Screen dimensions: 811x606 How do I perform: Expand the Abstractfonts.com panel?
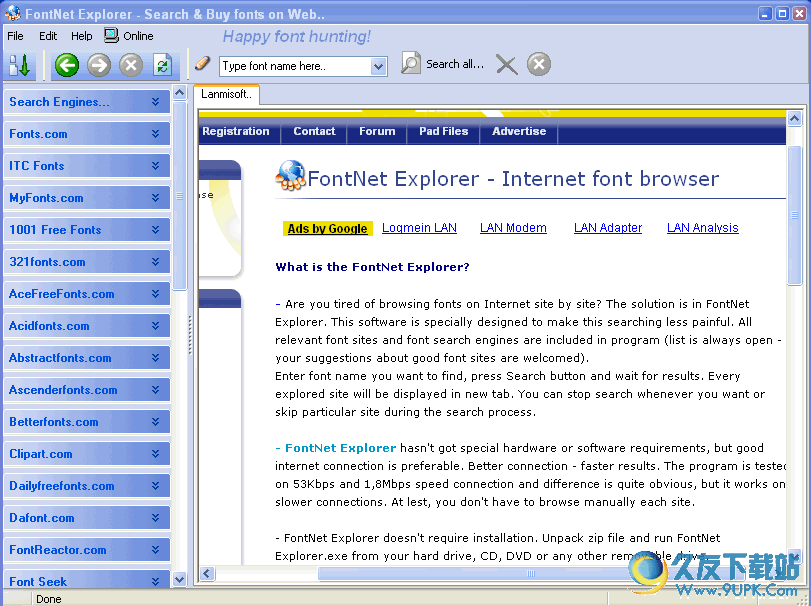pyautogui.click(x=87, y=358)
